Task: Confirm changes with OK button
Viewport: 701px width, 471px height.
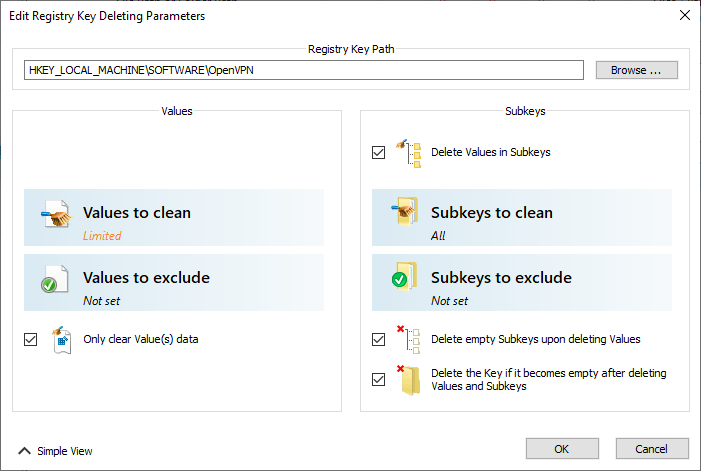Action: (562, 449)
